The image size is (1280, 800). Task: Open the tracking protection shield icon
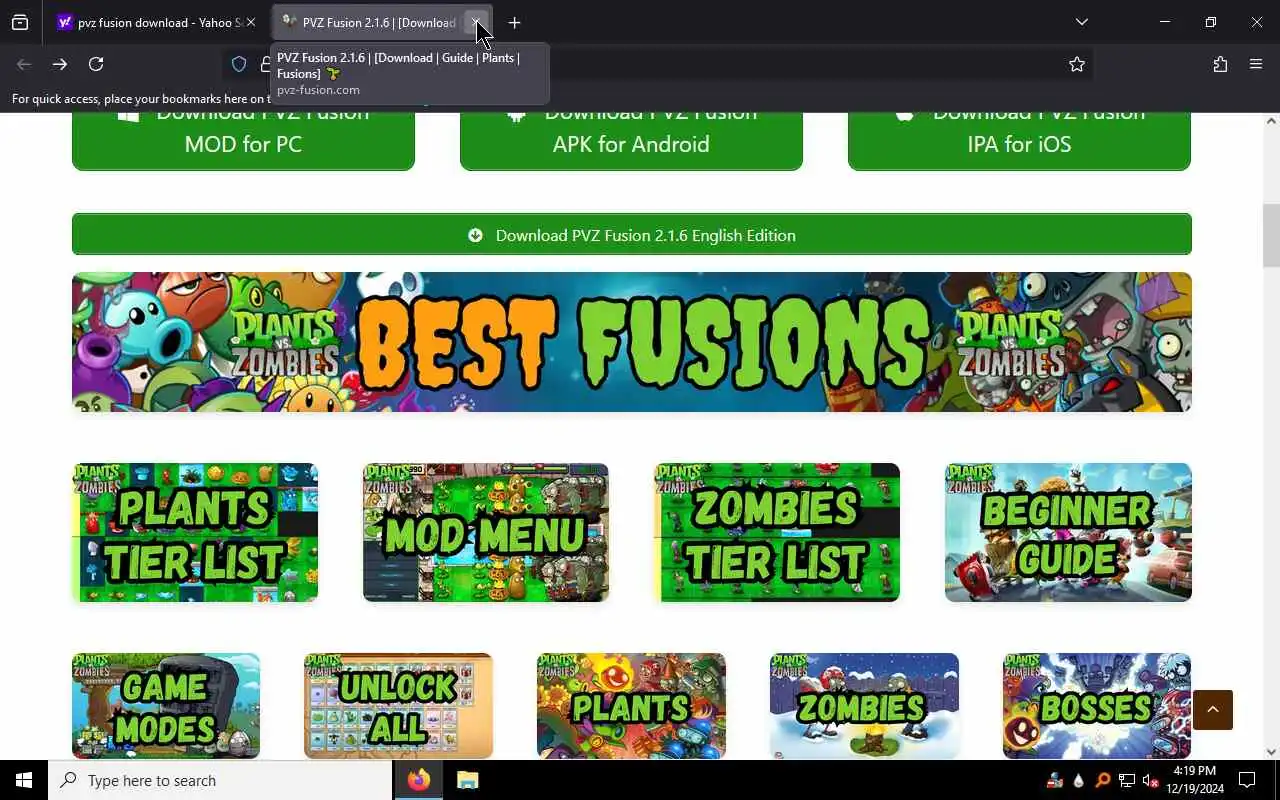(x=239, y=64)
